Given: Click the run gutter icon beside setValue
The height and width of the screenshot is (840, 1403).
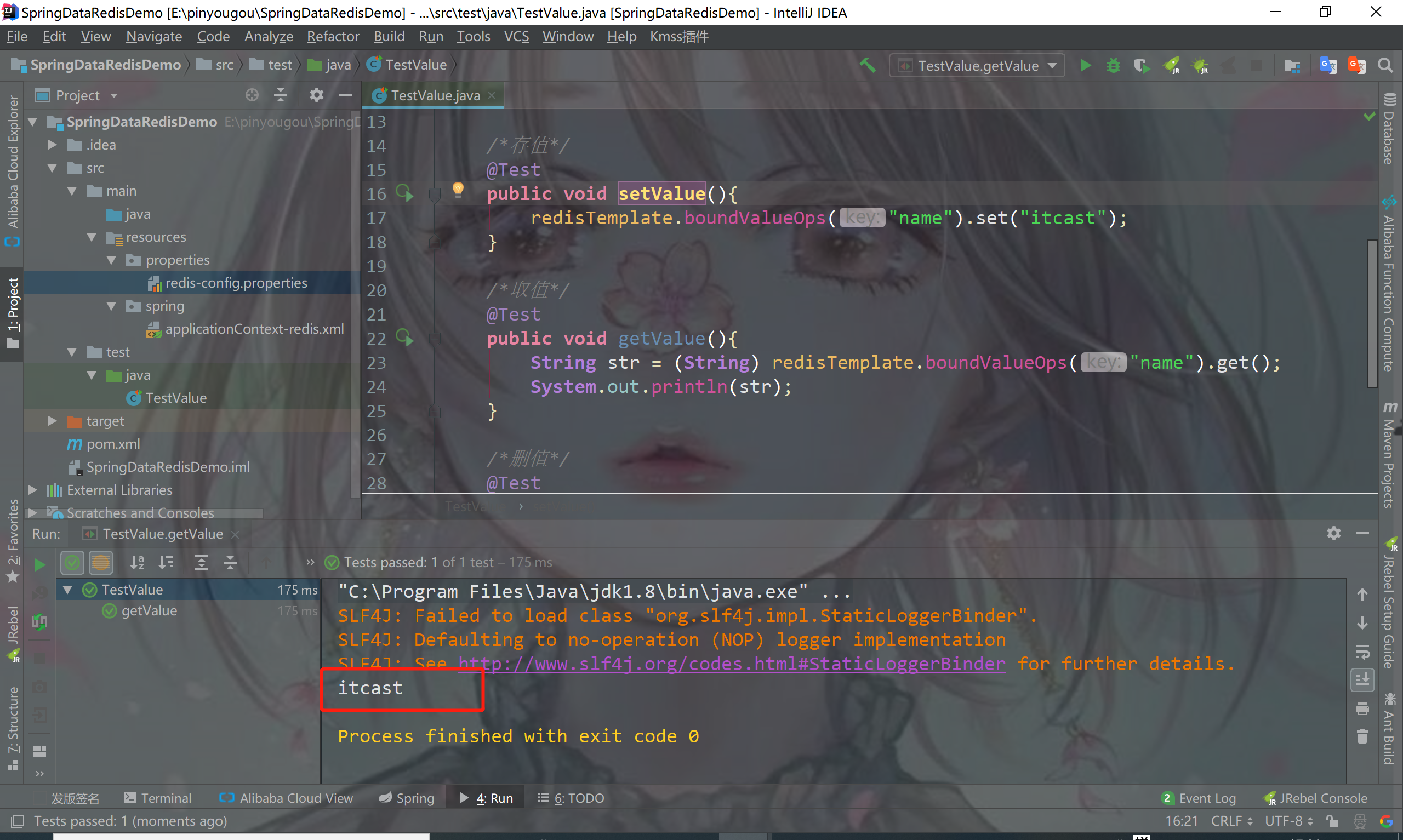Looking at the screenshot, I should click(404, 193).
